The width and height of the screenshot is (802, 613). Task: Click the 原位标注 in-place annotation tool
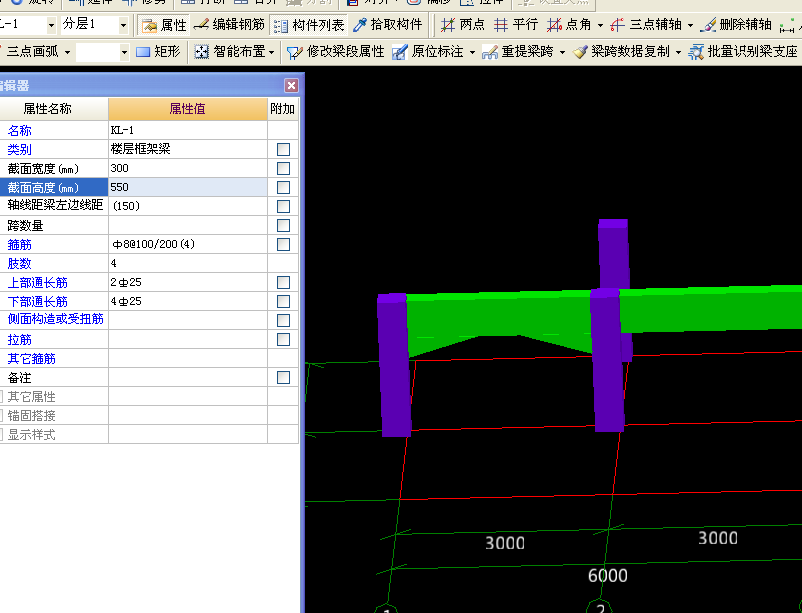pos(429,52)
